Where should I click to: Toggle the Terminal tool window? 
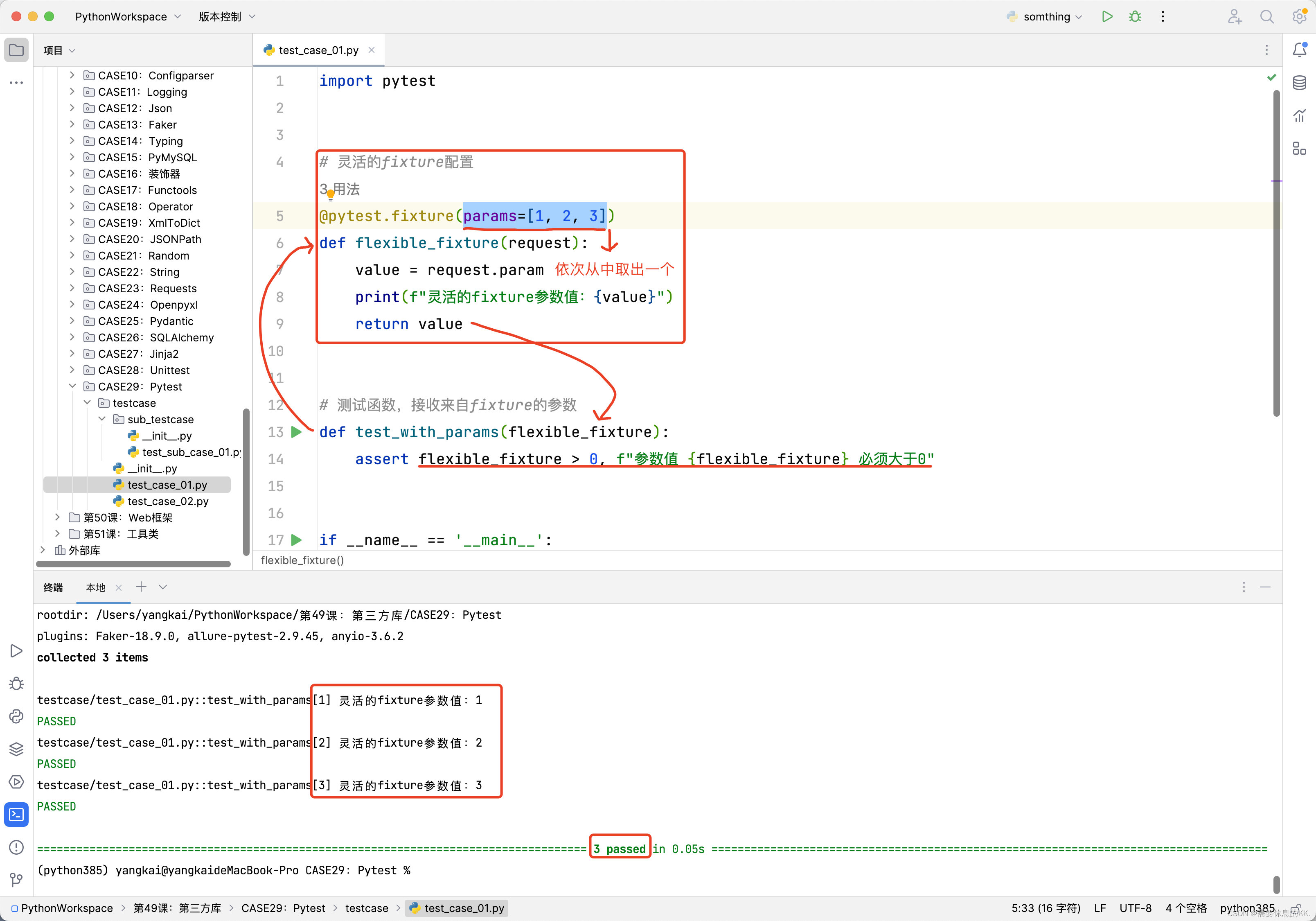click(16, 814)
